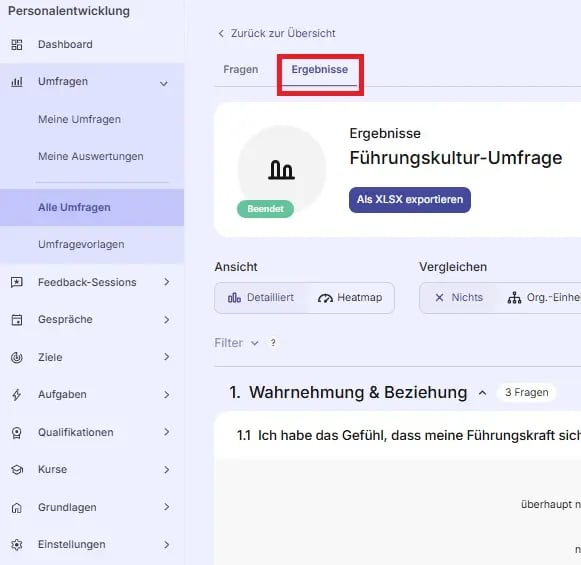Open Dashboard from sidebar
The image size is (581, 565).
pyautogui.click(x=66, y=44)
